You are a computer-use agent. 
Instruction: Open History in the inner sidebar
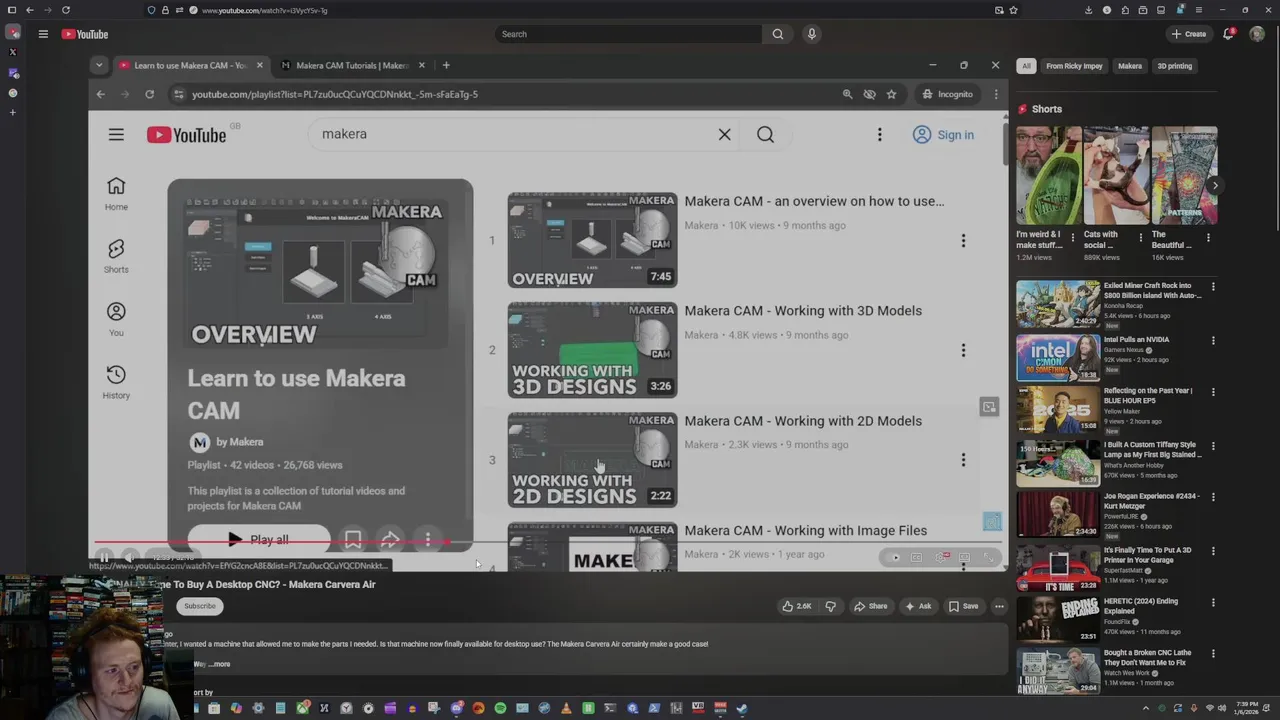116,382
